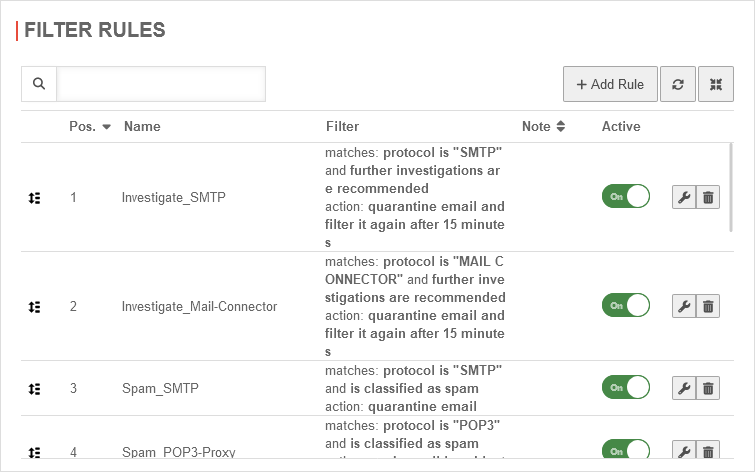This screenshot has width=755, height=472.
Task: Edit the Spam_SMTP rule via wrench icon
Action: (x=684, y=388)
